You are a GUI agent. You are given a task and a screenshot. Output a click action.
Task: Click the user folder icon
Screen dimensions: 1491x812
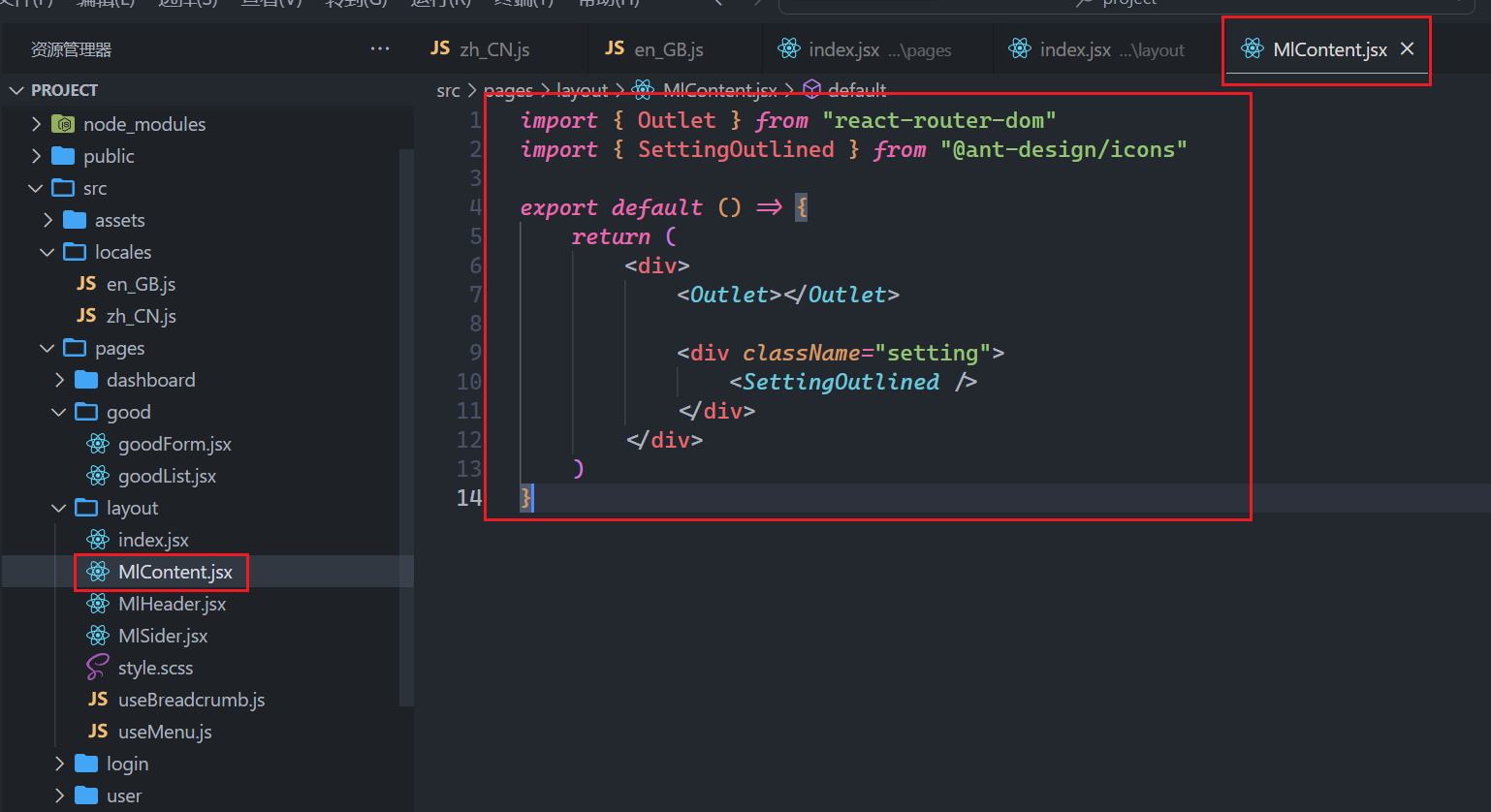(86, 796)
